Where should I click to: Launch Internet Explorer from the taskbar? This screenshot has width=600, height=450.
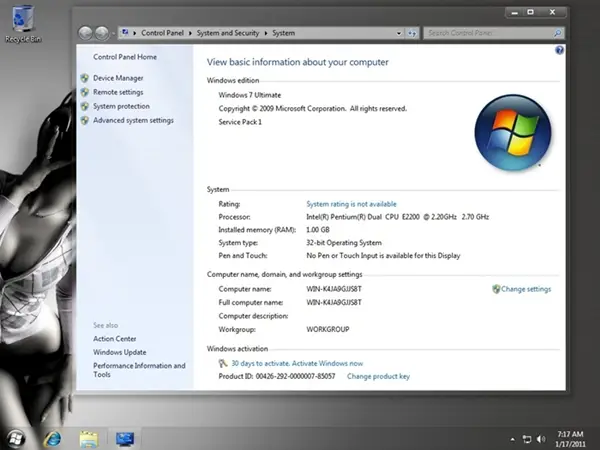pyautogui.click(x=52, y=439)
